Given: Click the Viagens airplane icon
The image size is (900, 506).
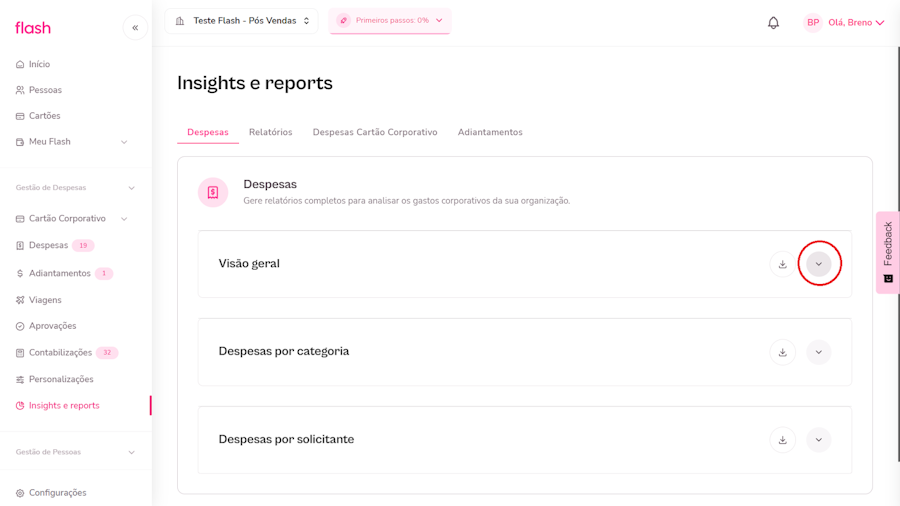Looking at the screenshot, I should click(20, 300).
